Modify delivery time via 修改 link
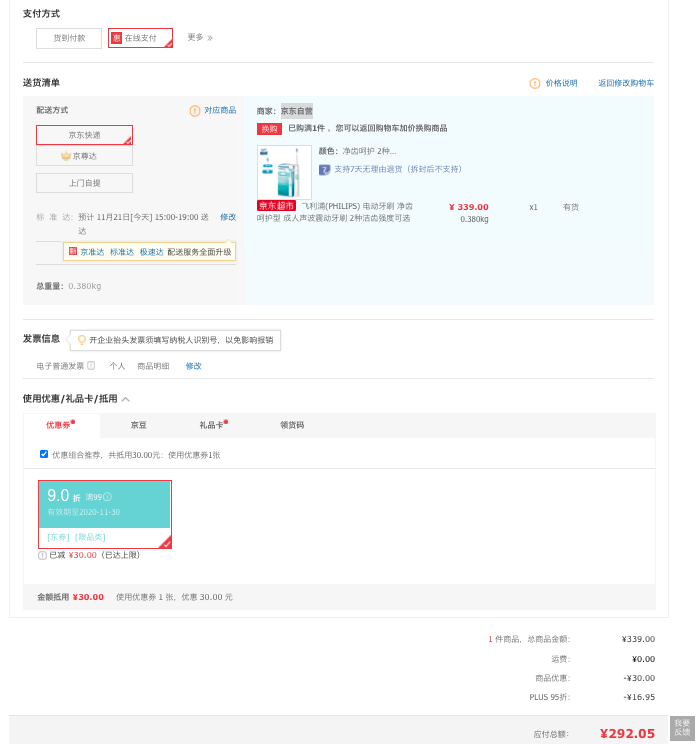Image resolution: width=698 pixels, height=744 pixels. pyautogui.click(x=228, y=217)
